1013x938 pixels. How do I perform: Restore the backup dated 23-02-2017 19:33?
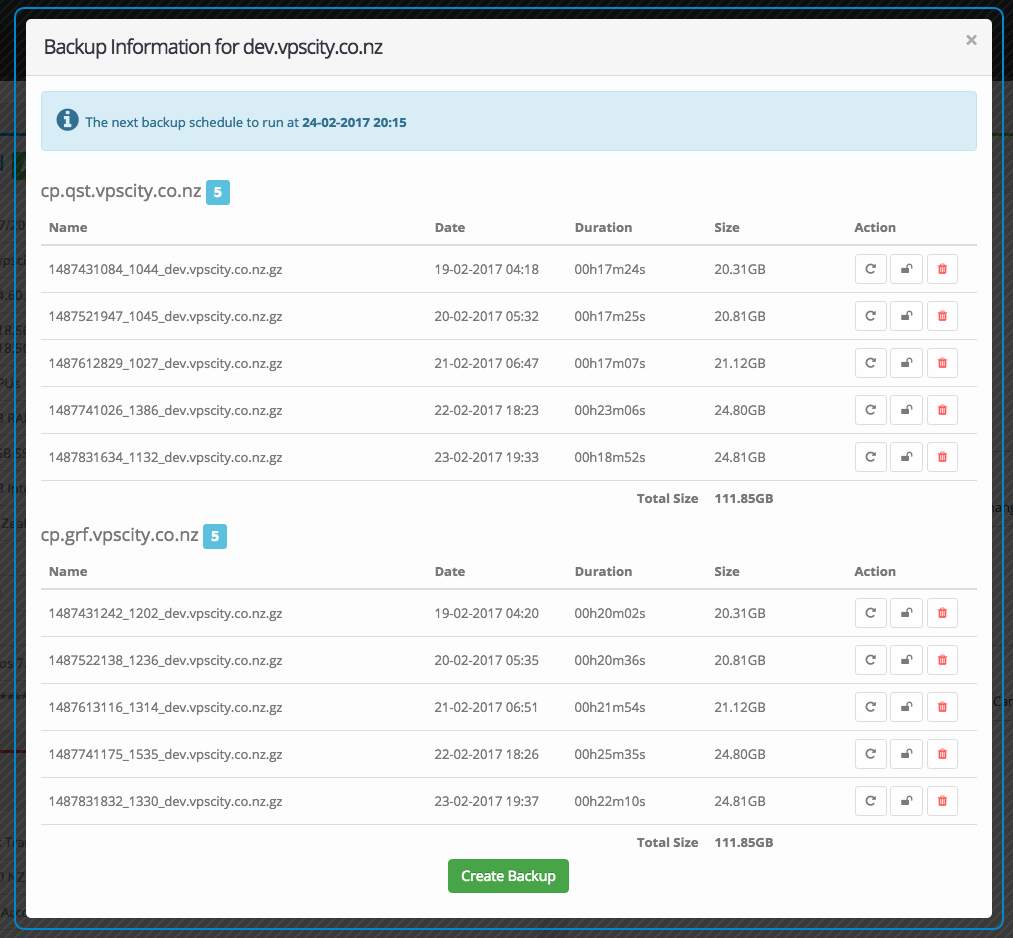click(x=870, y=457)
